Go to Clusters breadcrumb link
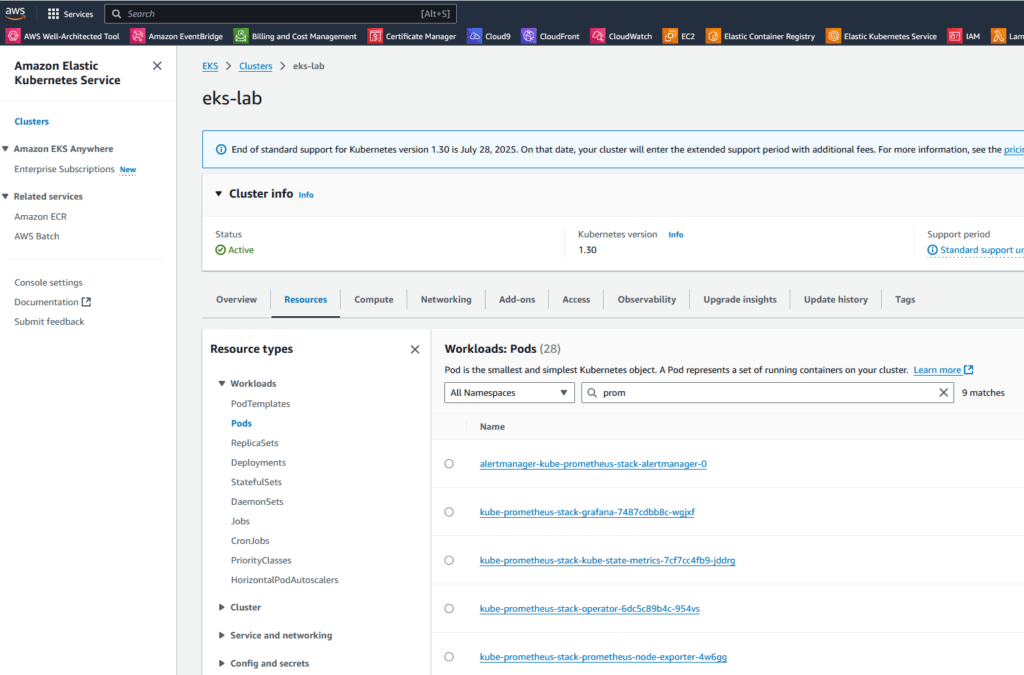The height and width of the screenshot is (675, 1024). point(255,66)
